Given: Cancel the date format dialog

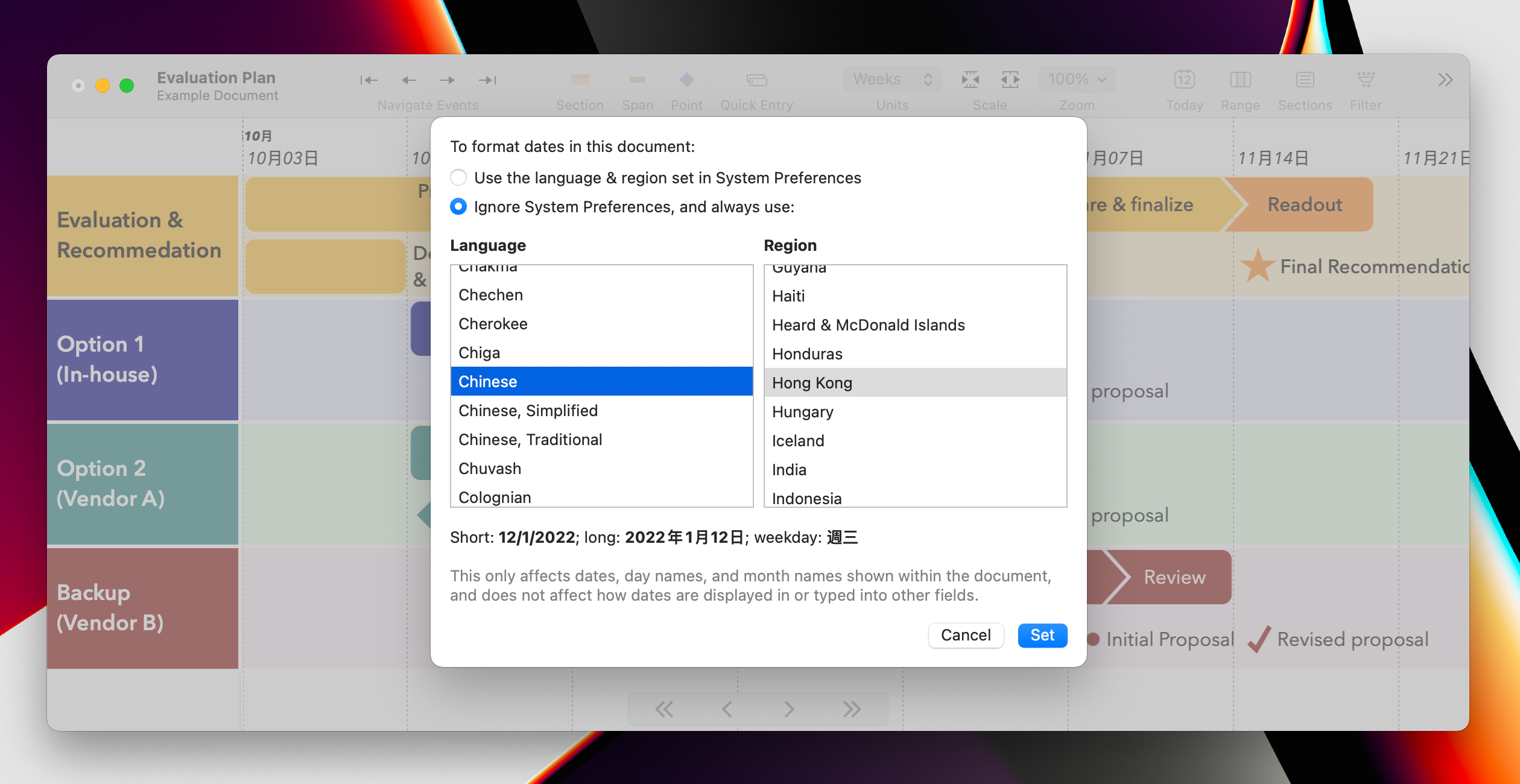Looking at the screenshot, I should coord(966,635).
